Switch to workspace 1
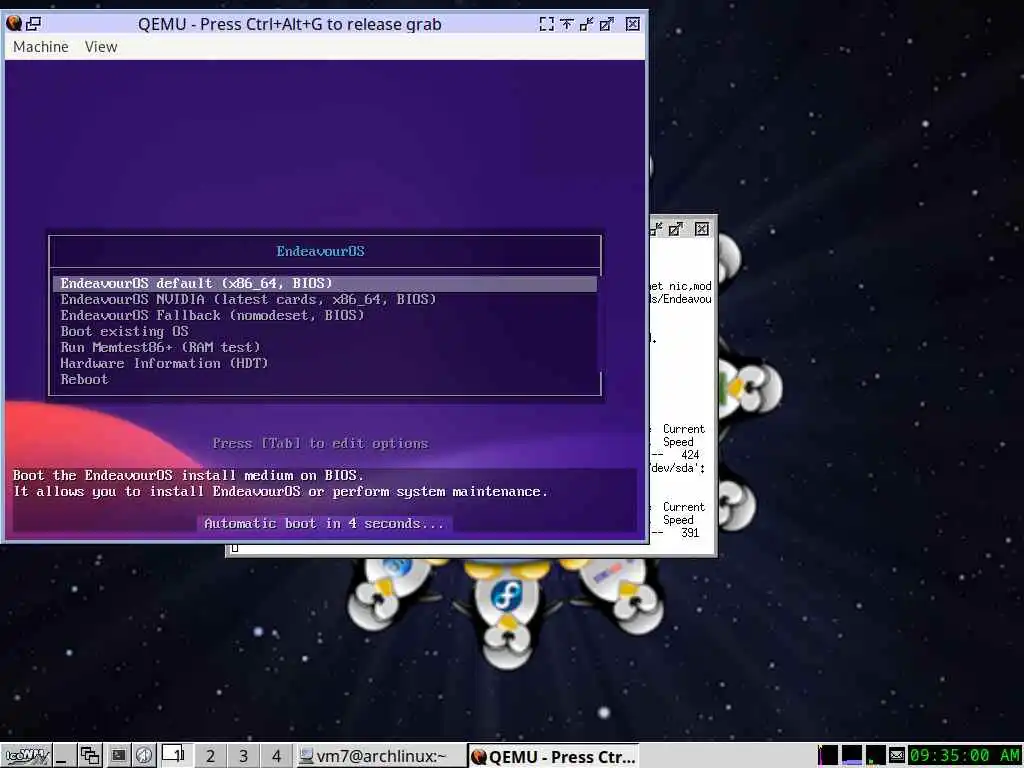Screen dimensions: 1024x768 pos(176,756)
